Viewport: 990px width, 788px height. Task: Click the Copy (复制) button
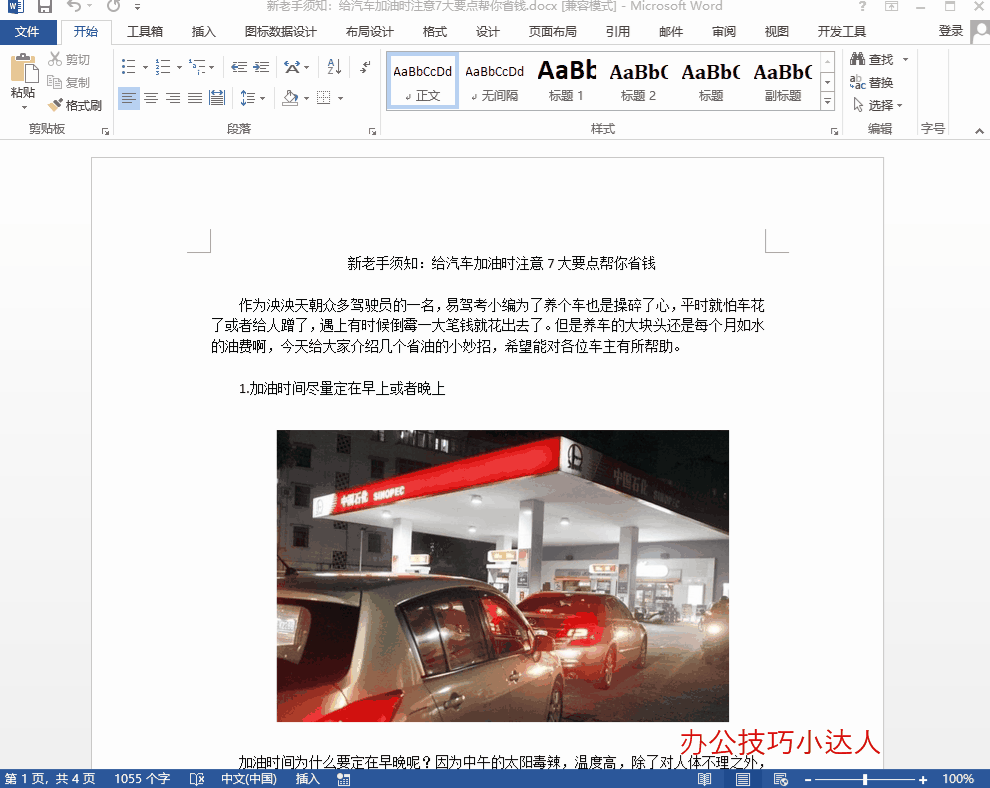tap(69, 82)
